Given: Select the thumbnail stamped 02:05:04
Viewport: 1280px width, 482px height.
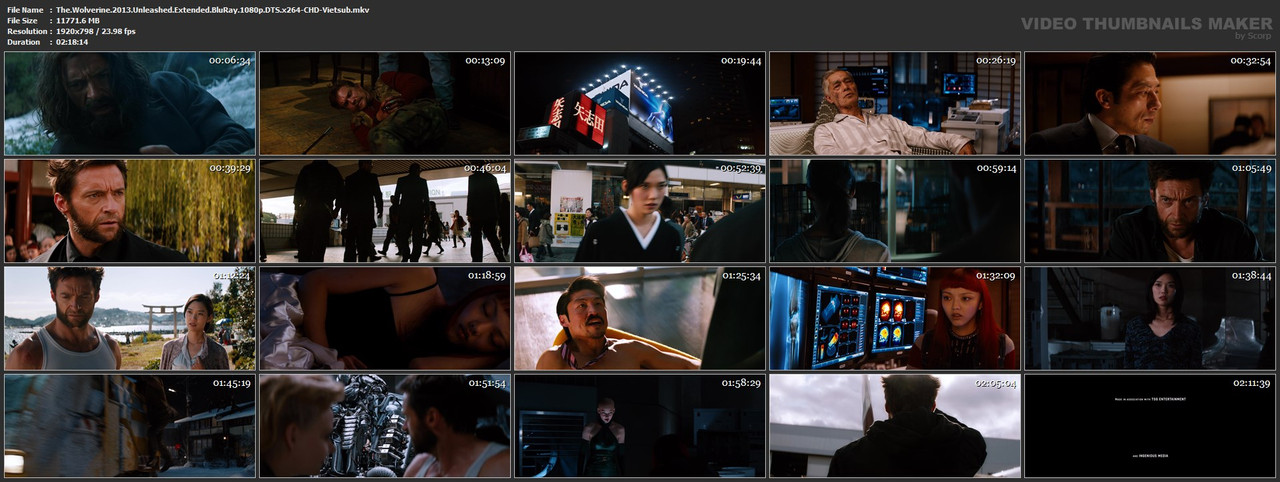Looking at the screenshot, I should tap(895, 425).
